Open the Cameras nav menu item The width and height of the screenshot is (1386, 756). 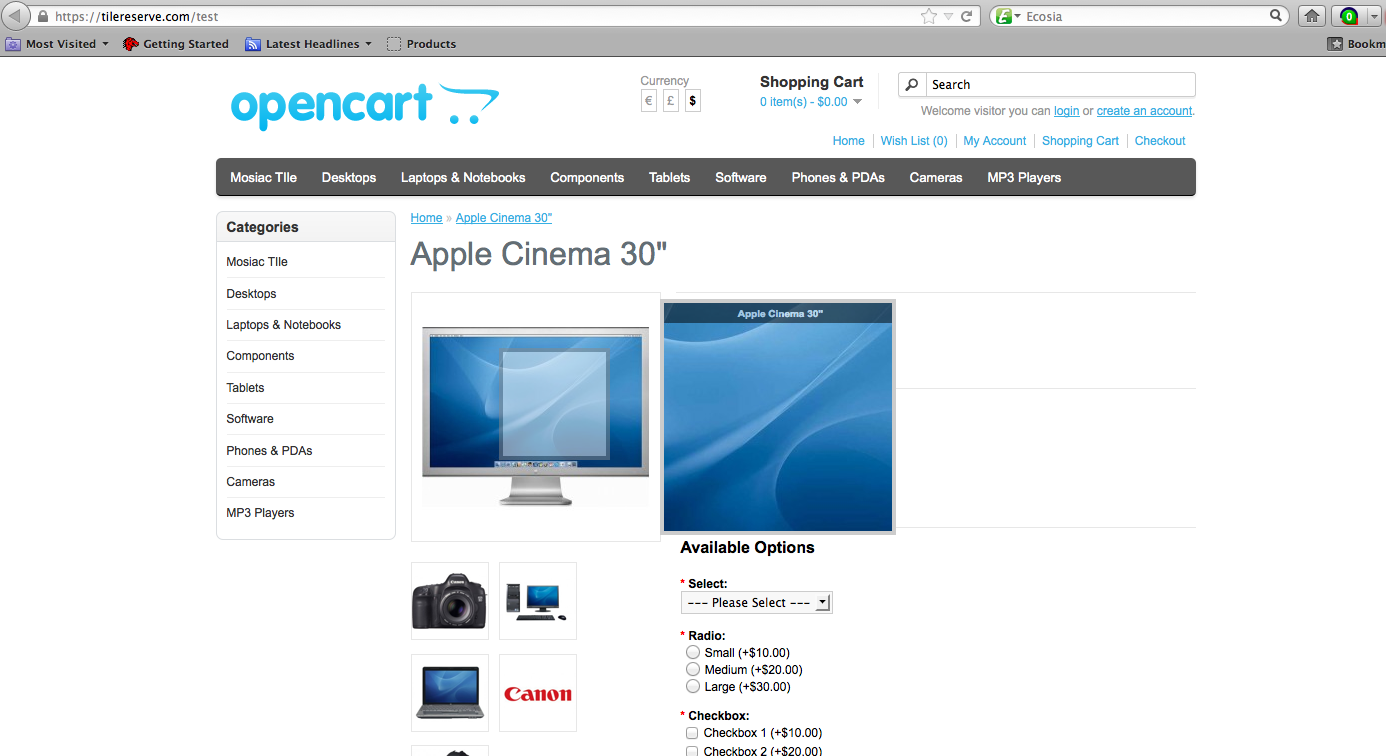point(936,177)
